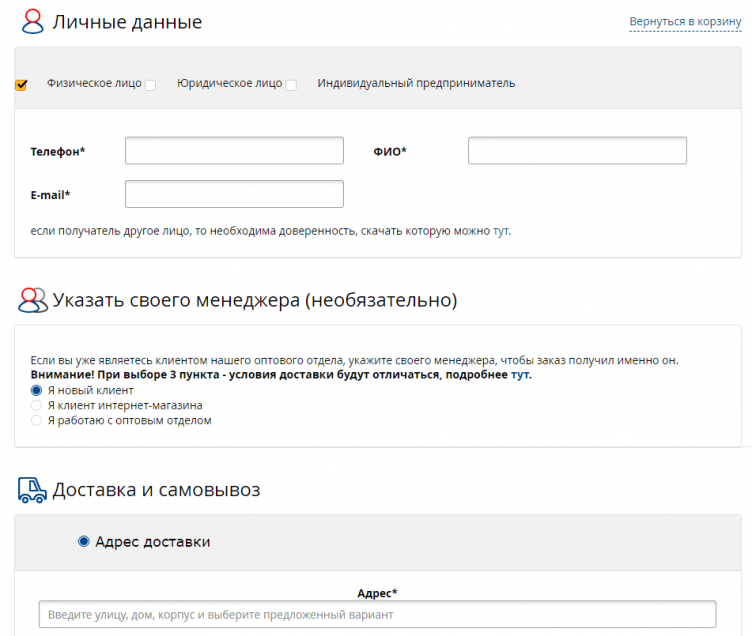
Task: Click the Юридическое лицо label
Action: [x=230, y=83]
